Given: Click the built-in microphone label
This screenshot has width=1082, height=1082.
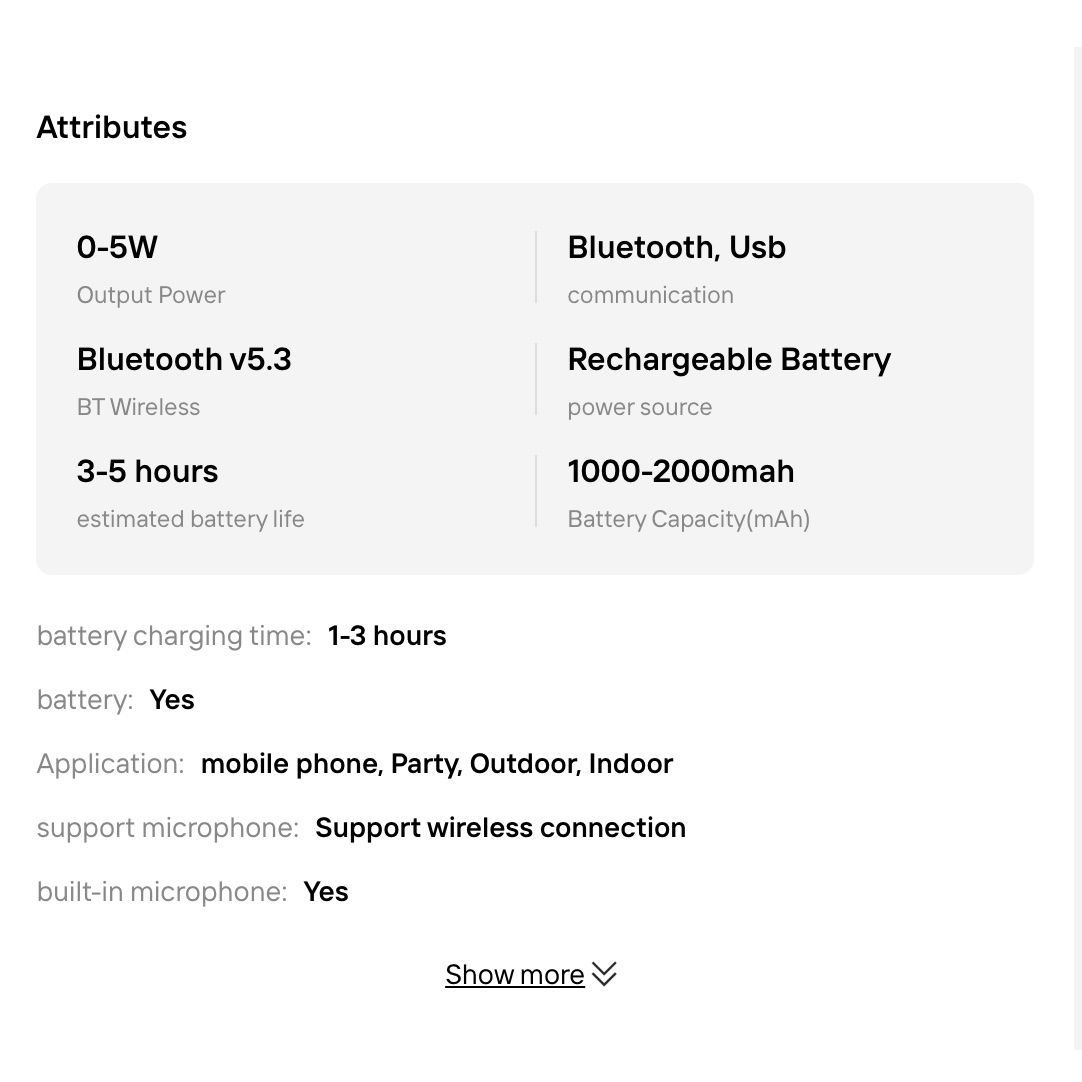Looking at the screenshot, I should tap(162, 892).
